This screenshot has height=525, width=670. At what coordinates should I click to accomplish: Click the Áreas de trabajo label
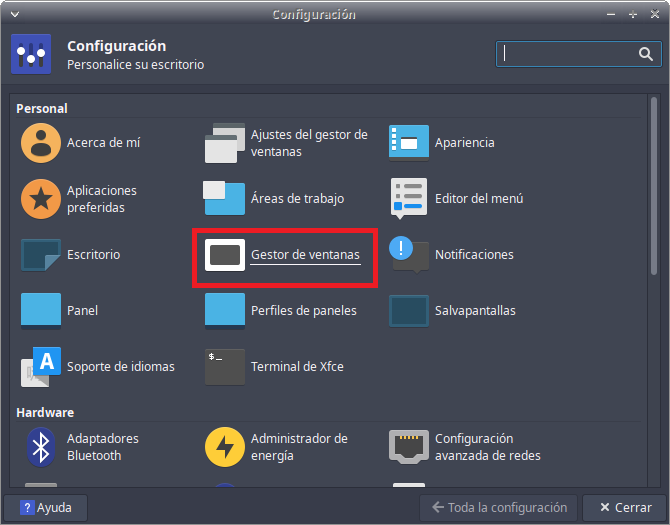(x=297, y=198)
